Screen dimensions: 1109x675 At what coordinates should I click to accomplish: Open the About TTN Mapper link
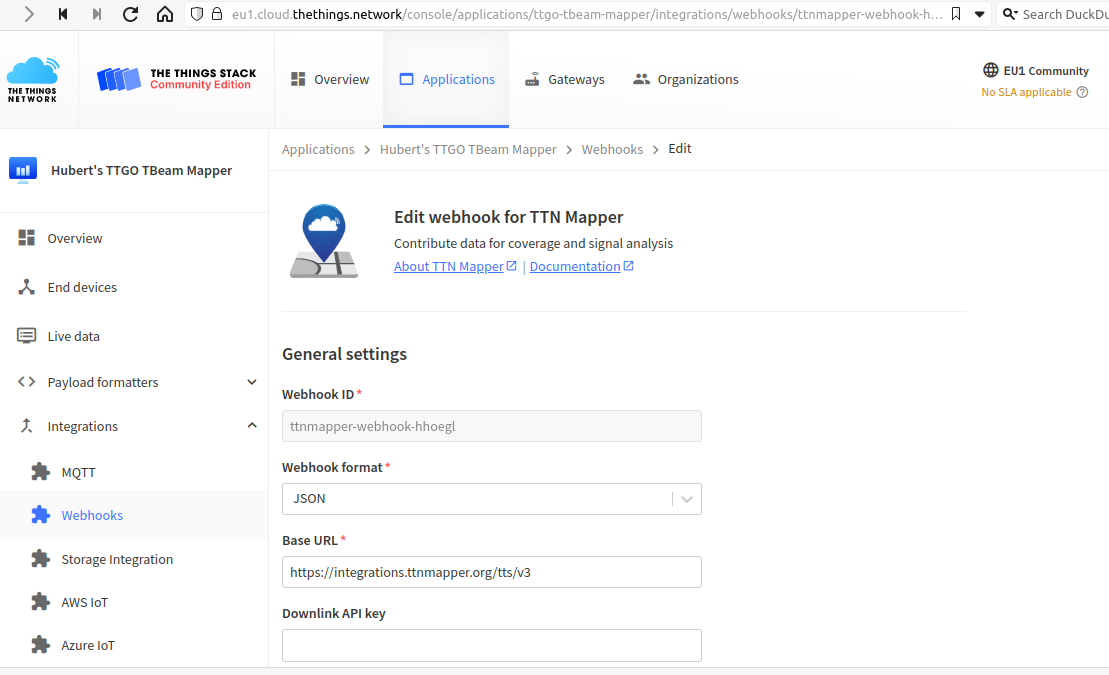[x=455, y=266]
